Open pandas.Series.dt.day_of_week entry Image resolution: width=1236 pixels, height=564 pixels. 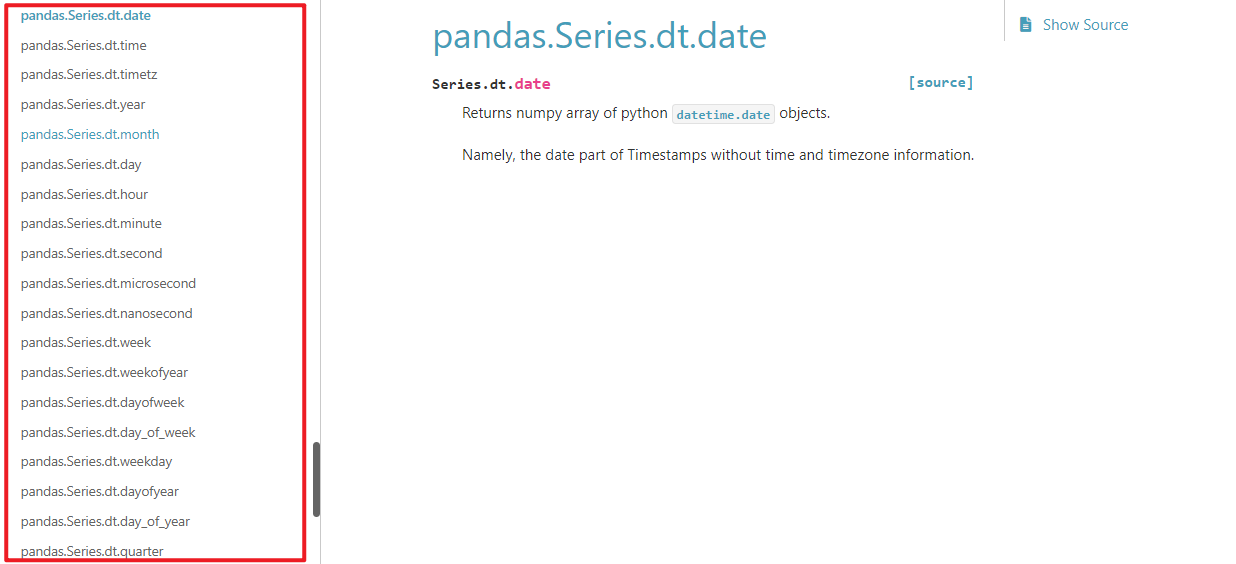(108, 432)
